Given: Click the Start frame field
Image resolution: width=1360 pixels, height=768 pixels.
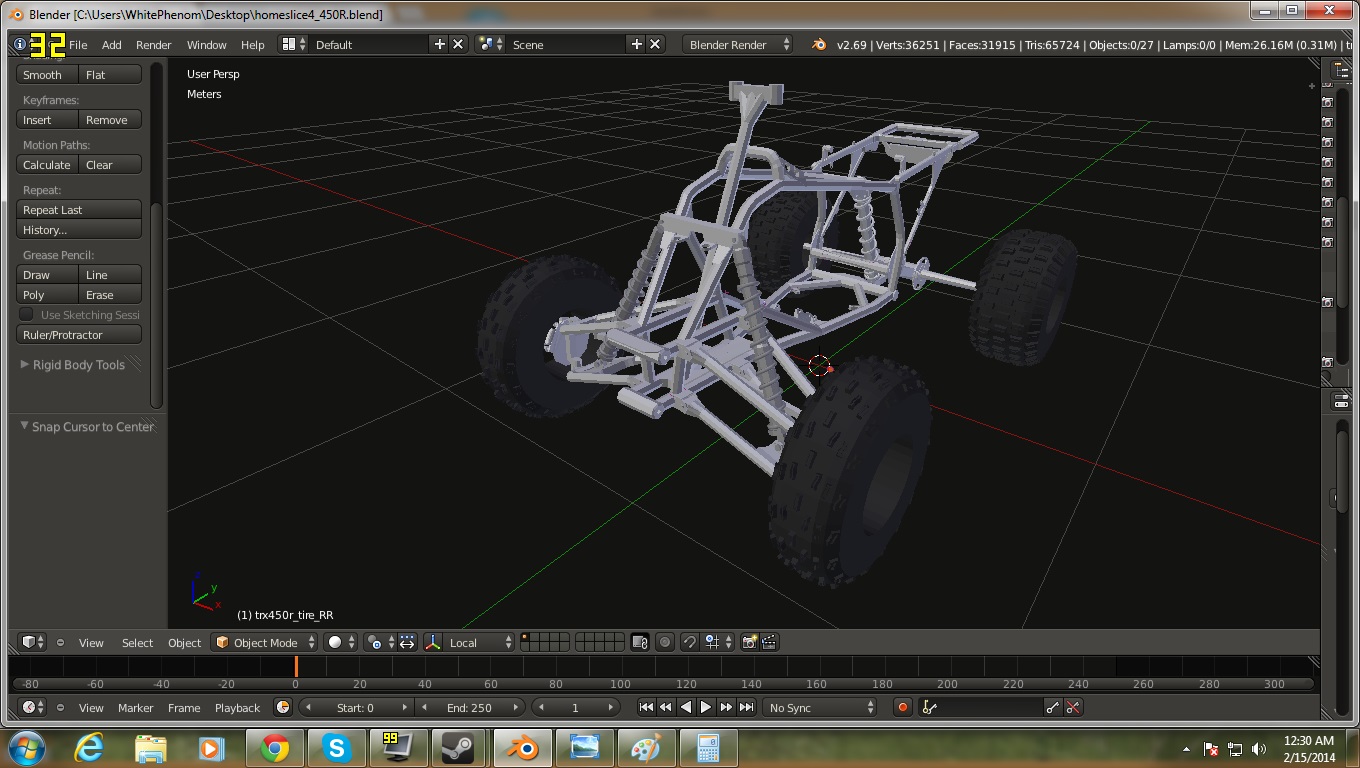Looking at the screenshot, I should tap(356, 707).
